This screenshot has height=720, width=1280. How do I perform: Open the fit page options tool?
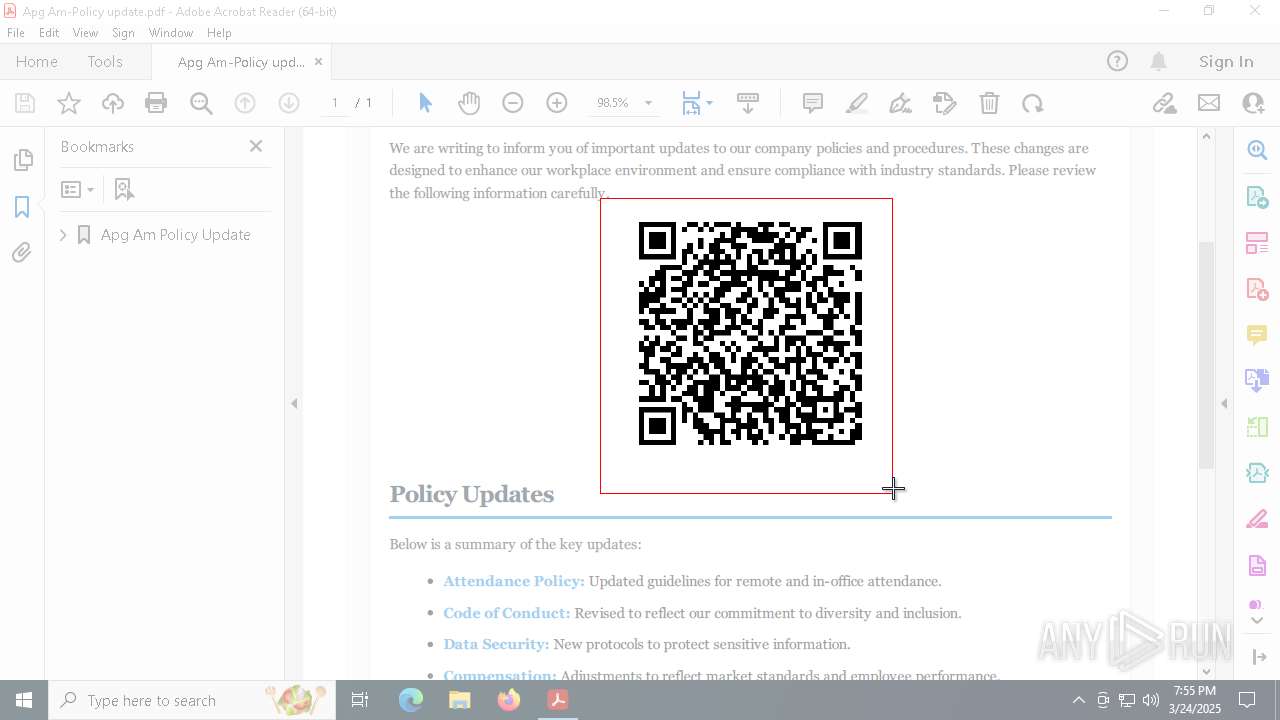696,103
